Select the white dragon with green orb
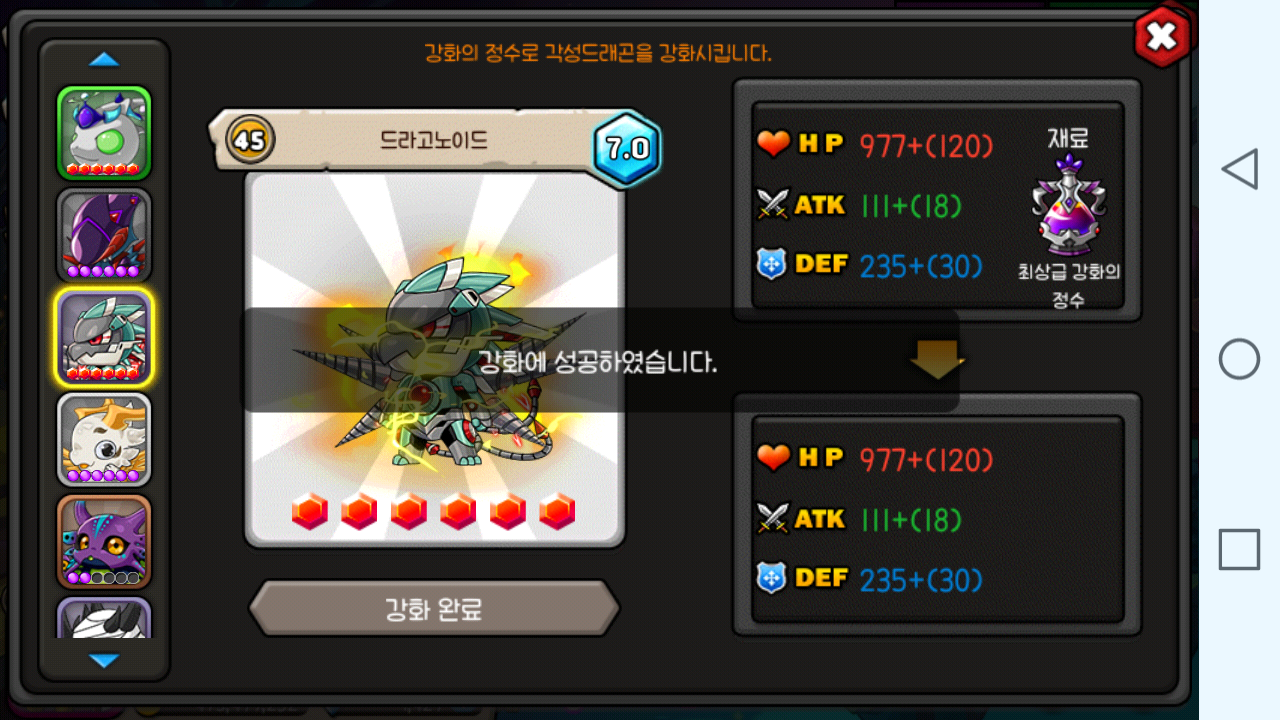Viewport: 1280px width, 720px height. [x=104, y=133]
